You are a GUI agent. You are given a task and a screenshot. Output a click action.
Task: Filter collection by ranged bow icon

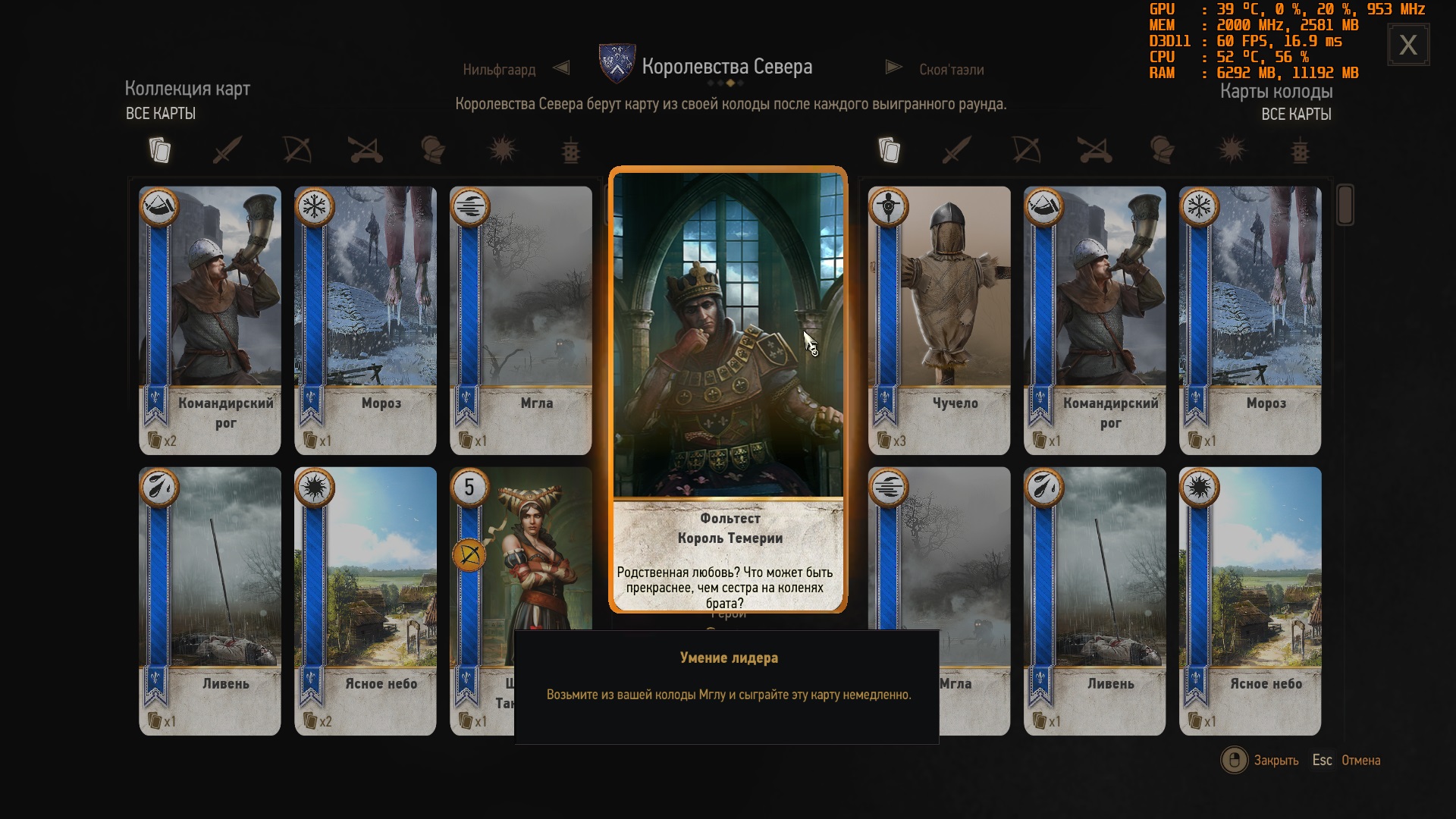click(x=297, y=150)
